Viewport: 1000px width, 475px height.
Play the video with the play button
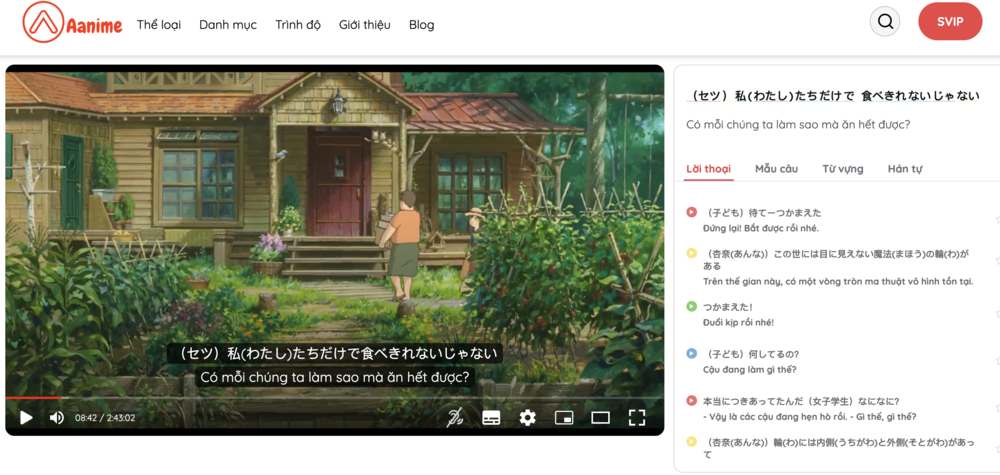click(26, 418)
